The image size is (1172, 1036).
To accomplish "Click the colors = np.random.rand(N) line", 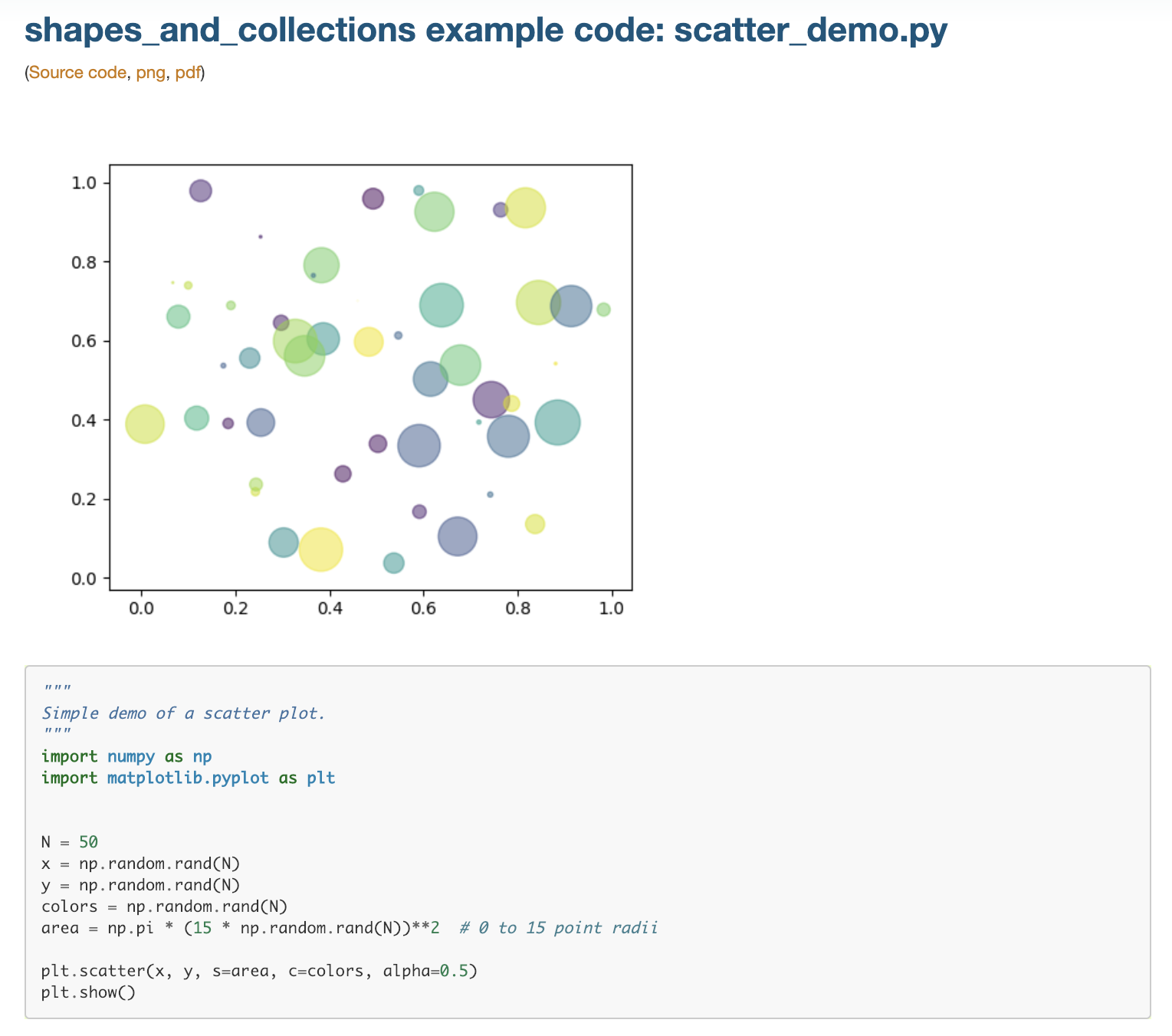I will (x=164, y=906).
